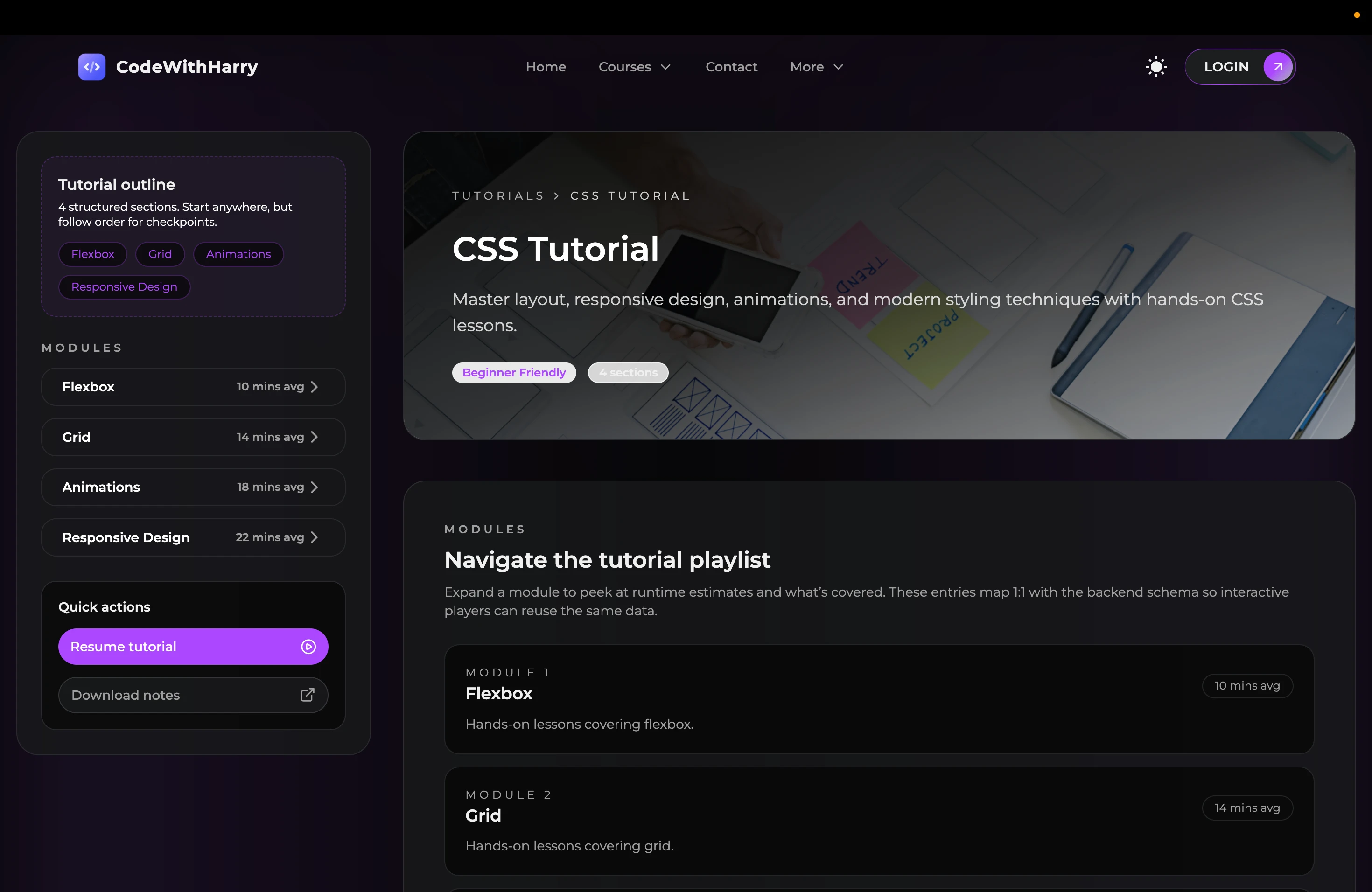Click the CodeWithHarry logo icon
Viewport: 1372px width, 892px height.
point(91,66)
